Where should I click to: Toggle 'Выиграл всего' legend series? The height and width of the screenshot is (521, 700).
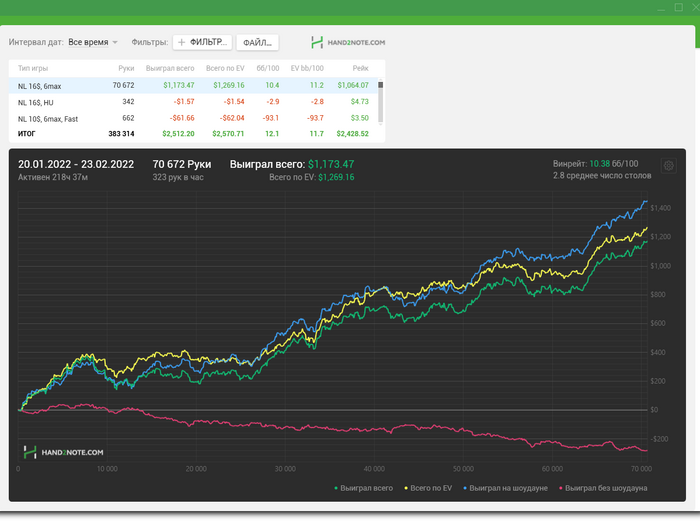(363, 488)
